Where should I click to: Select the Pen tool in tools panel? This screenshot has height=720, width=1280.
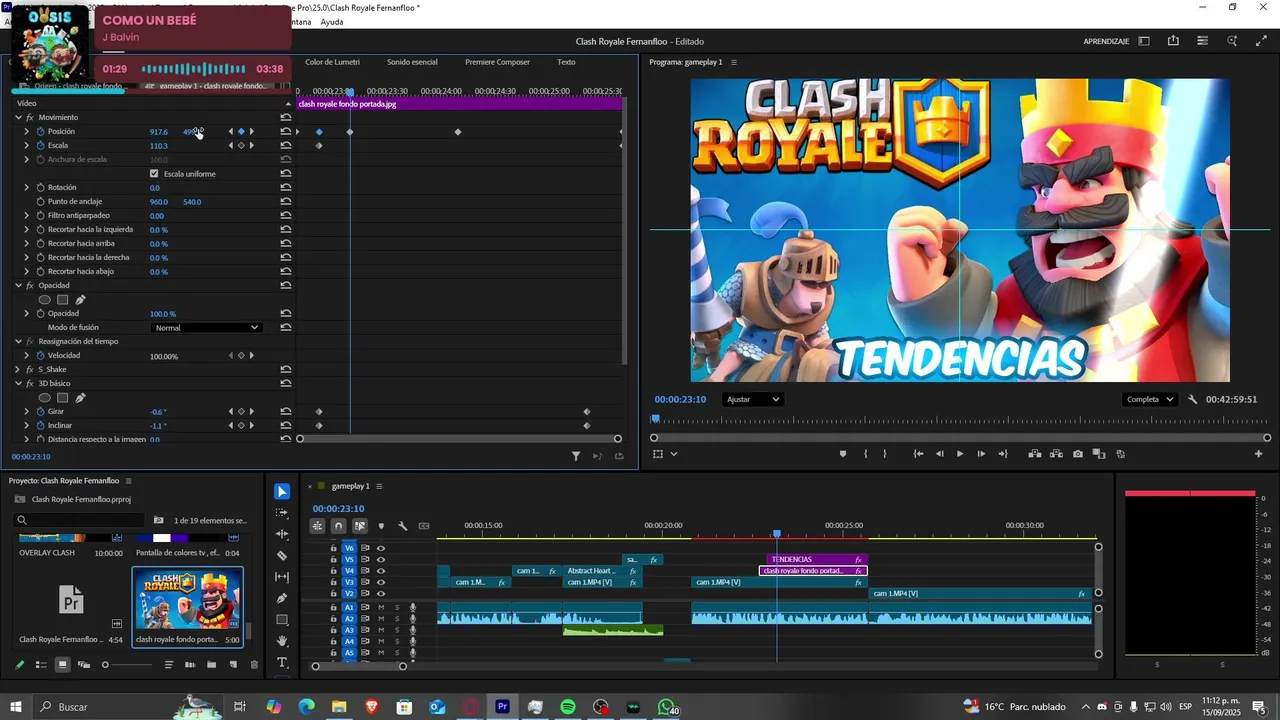pos(282,598)
